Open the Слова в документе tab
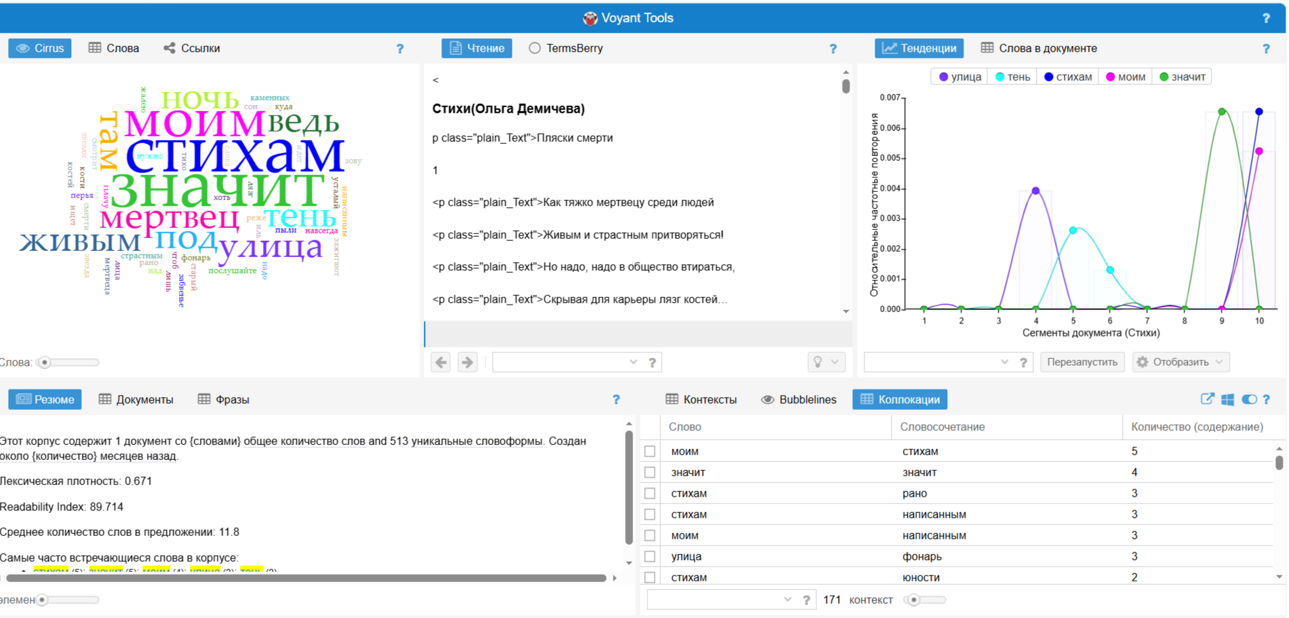 pyautogui.click(x=1038, y=48)
